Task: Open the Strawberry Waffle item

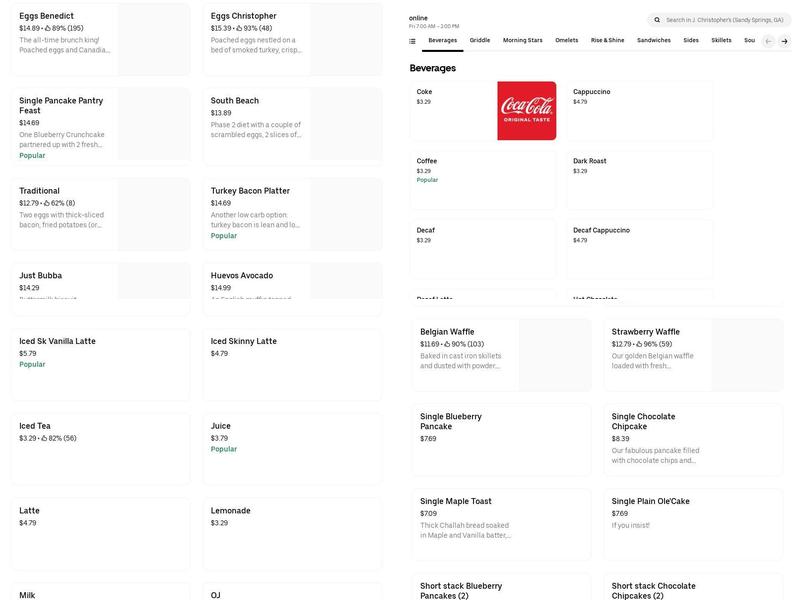Action: [693, 355]
